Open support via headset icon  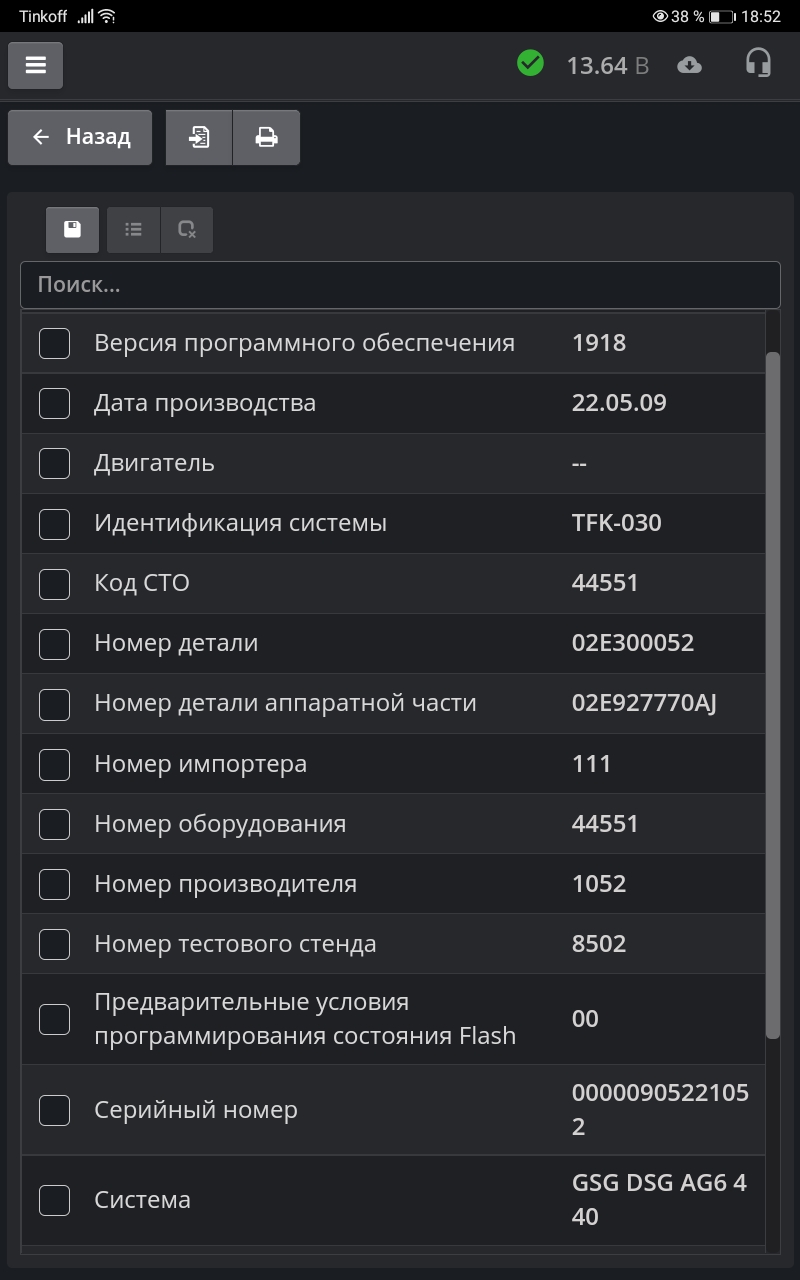tap(758, 64)
